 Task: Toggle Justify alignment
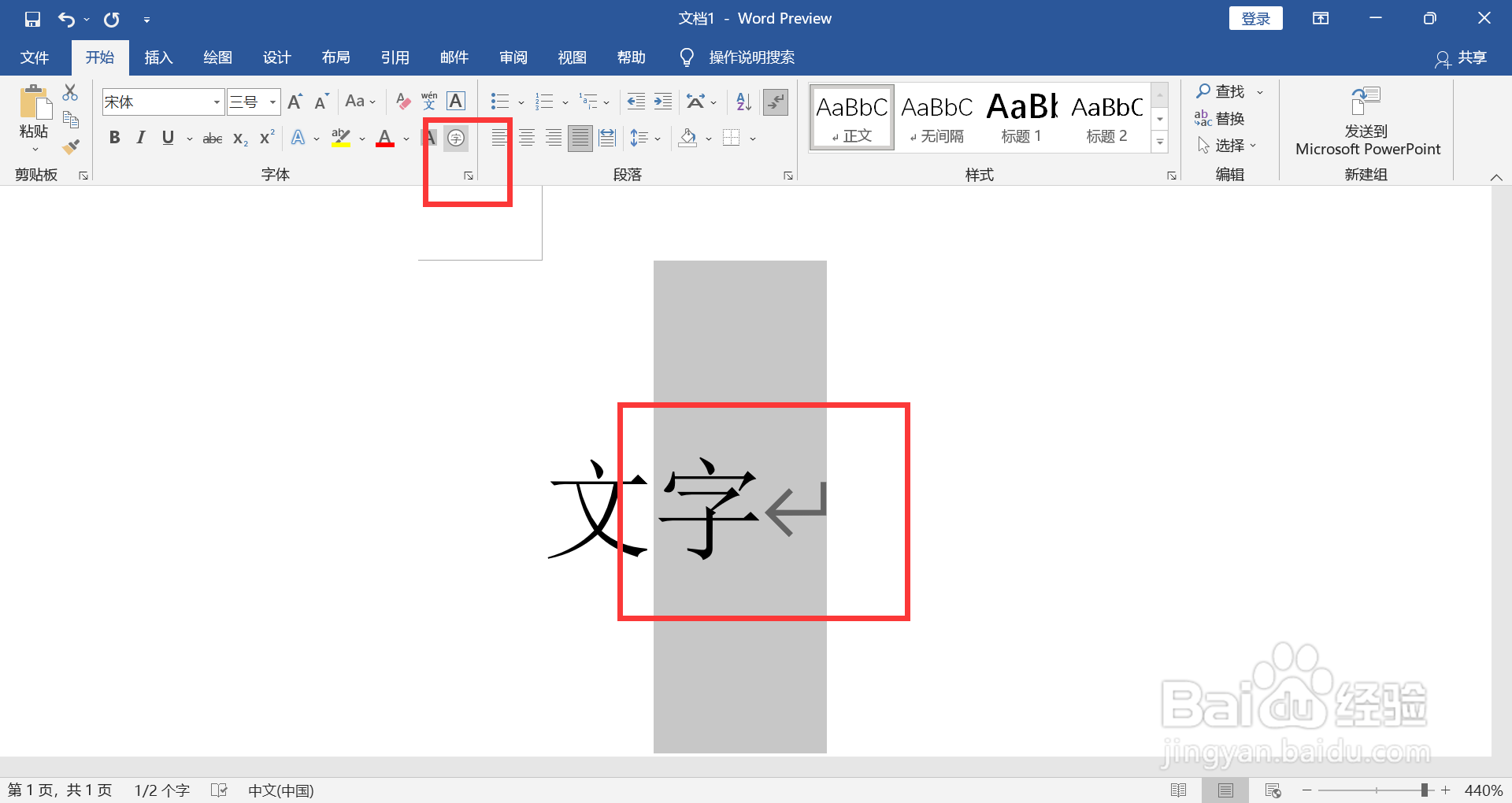[580, 139]
